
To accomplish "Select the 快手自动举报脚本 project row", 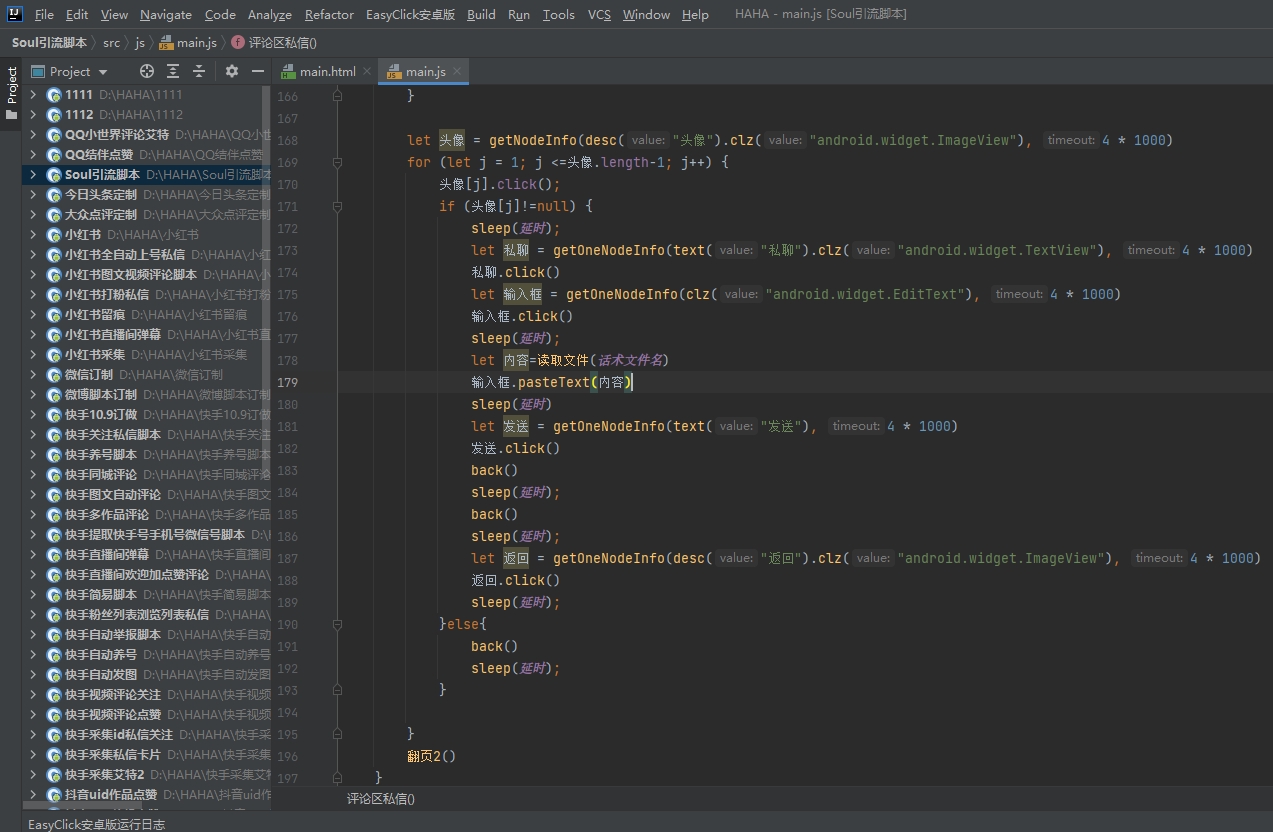I will [146, 635].
